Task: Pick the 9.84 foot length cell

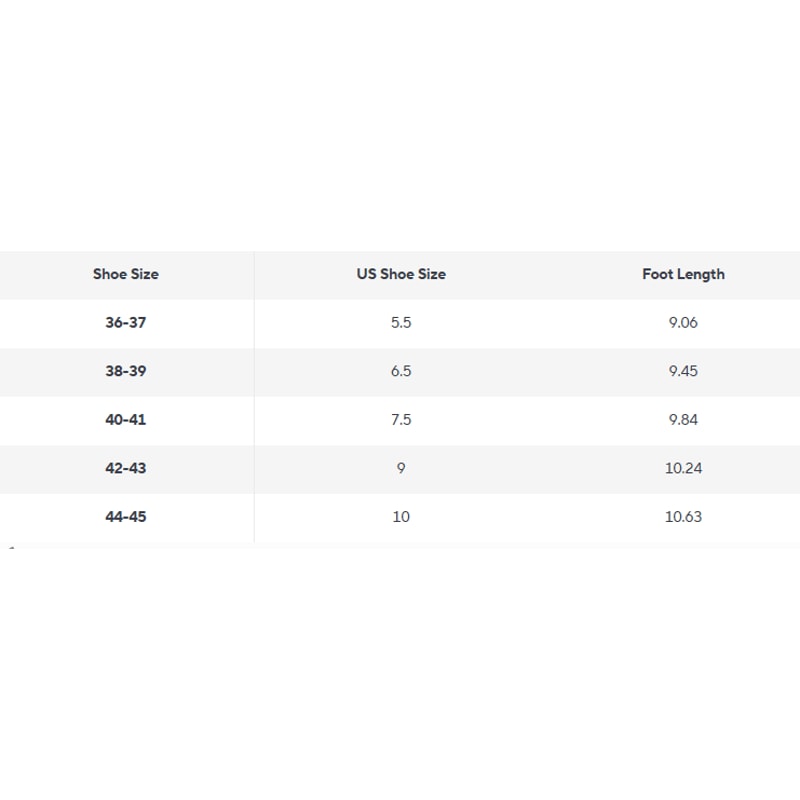Action: 683,420
